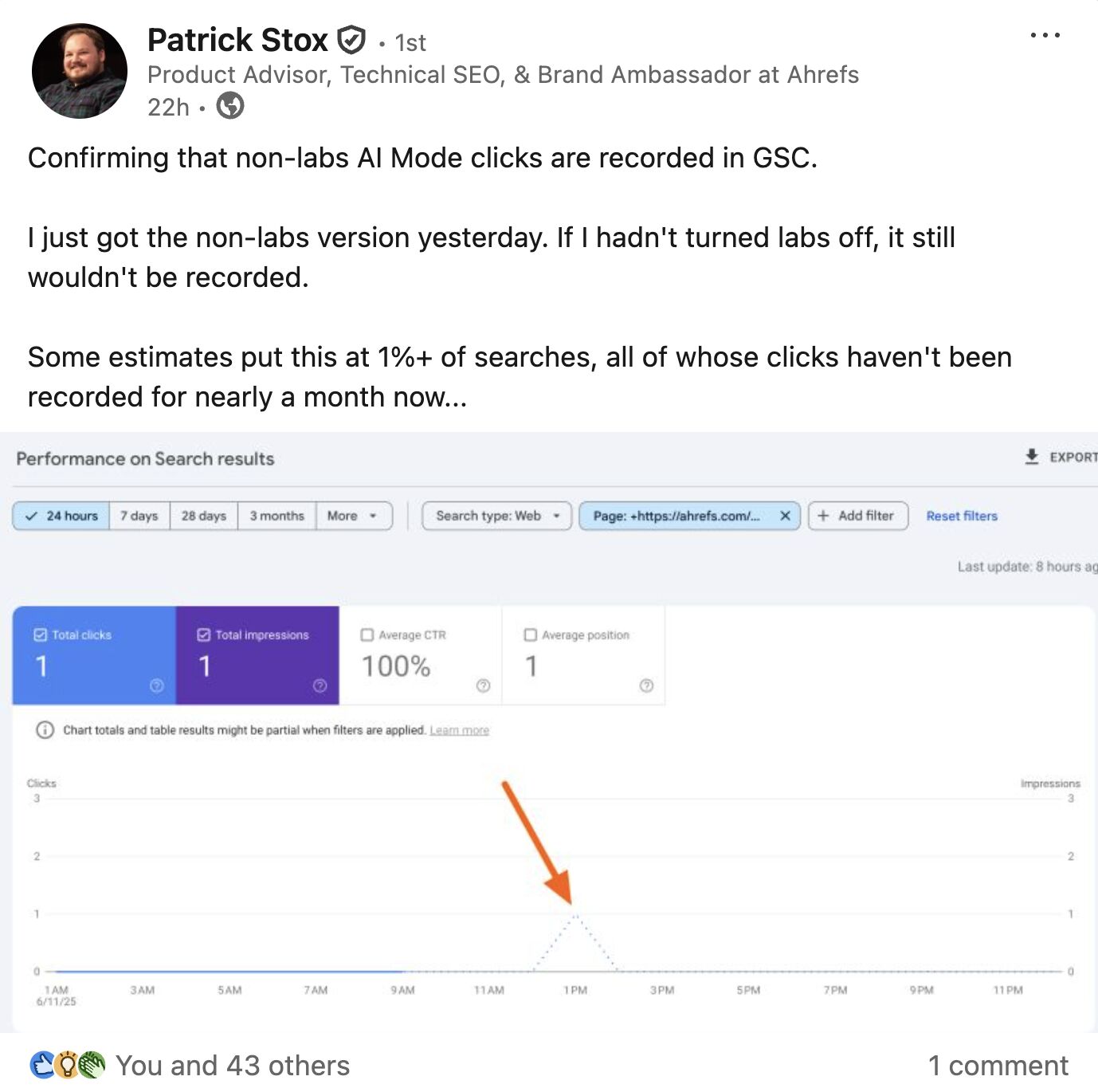Click the help icon on the Total clicks card
Screen dimensions: 1098x1092
tap(157, 686)
